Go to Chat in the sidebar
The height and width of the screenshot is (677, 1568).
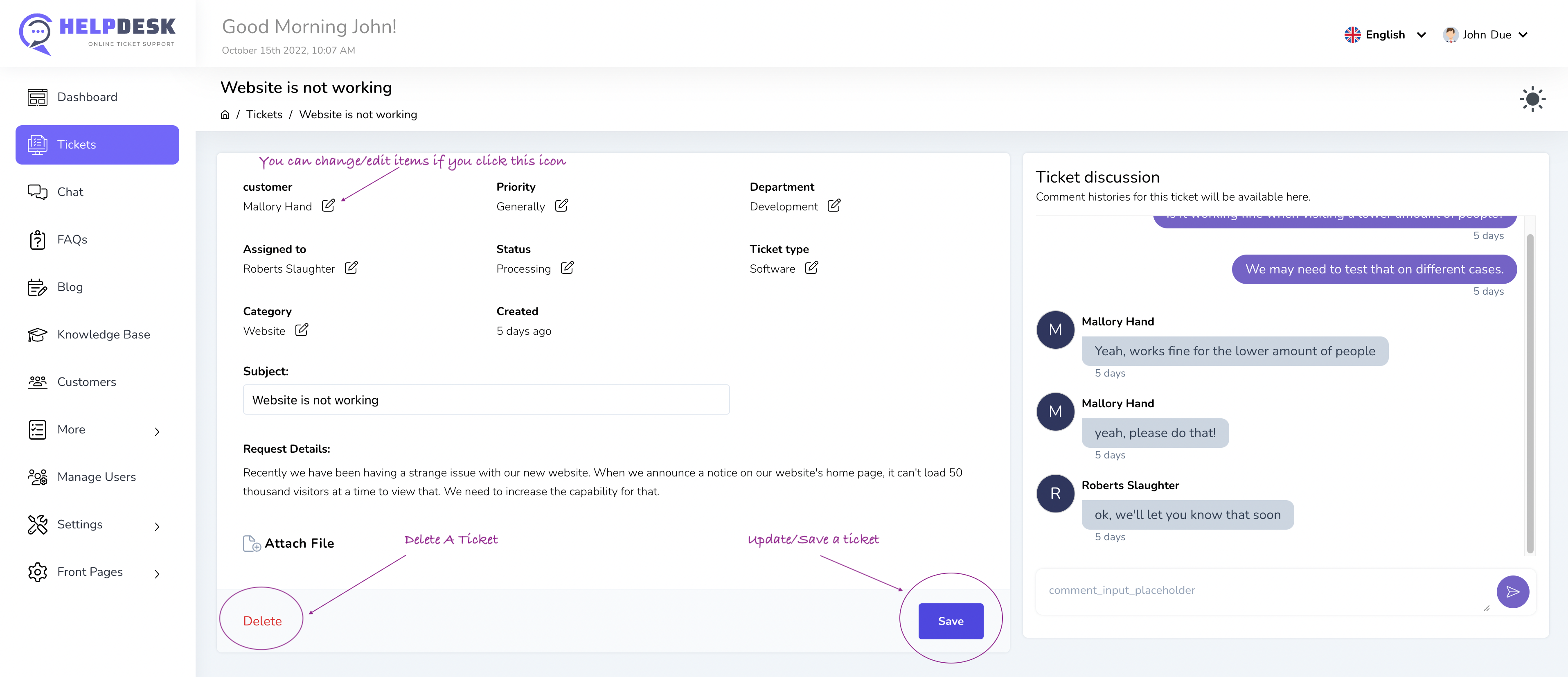click(x=70, y=192)
